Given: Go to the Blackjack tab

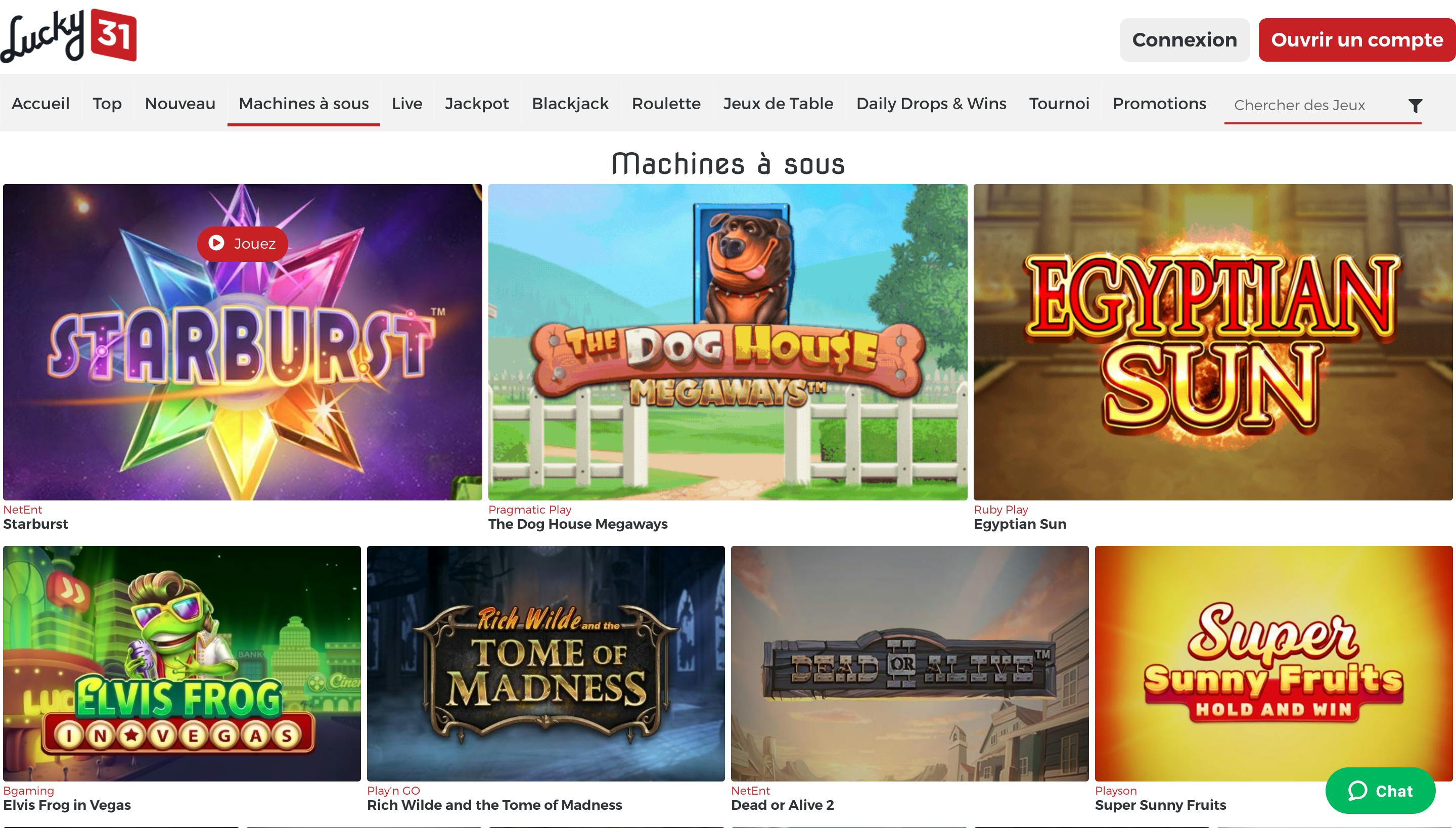Looking at the screenshot, I should [x=570, y=104].
